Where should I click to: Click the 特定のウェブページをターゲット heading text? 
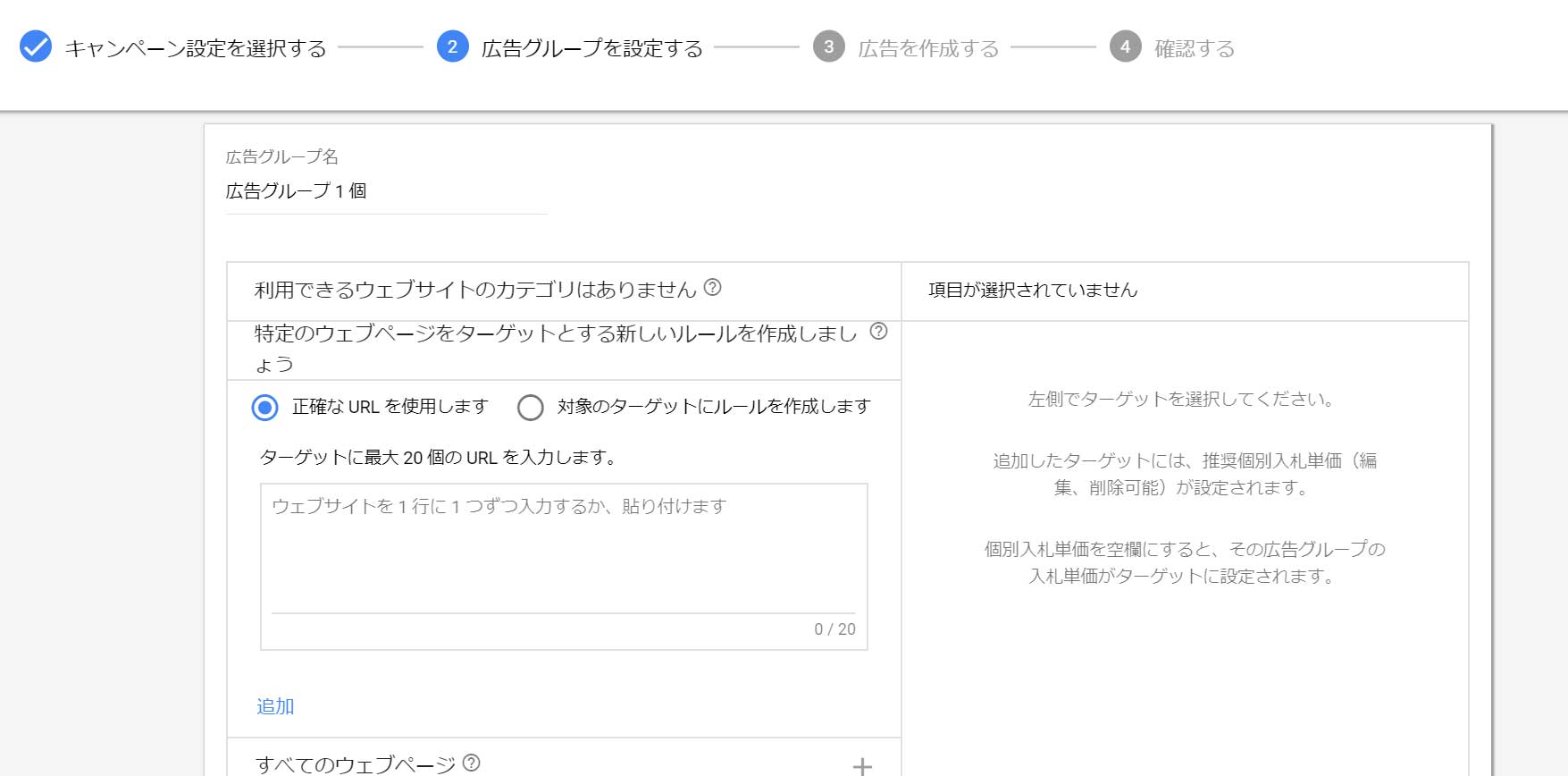click(x=556, y=349)
